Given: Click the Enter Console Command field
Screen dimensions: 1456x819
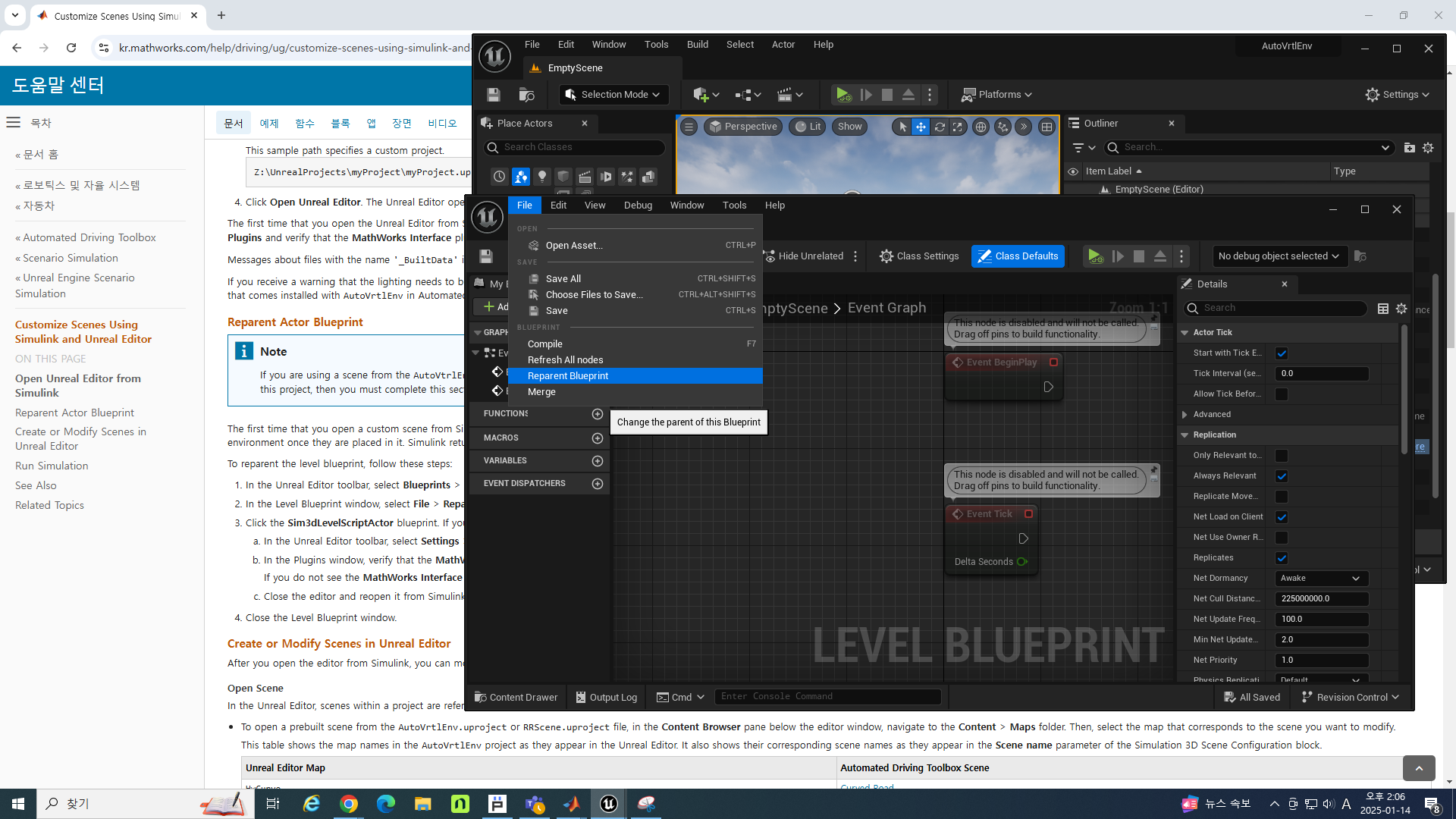Looking at the screenshot, I should (x=827, y=697).
